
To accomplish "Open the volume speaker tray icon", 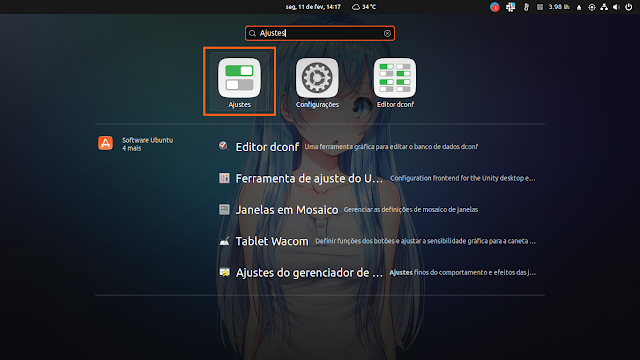I will click(616, 7).
